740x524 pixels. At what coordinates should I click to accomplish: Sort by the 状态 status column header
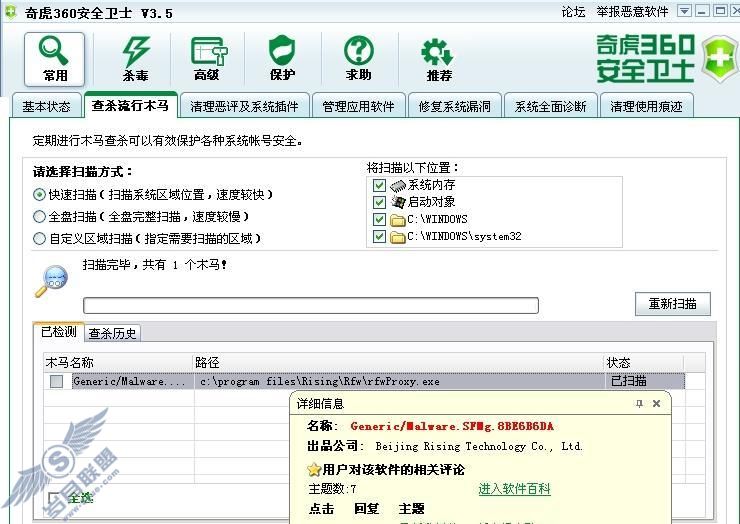tap(643, 363)
